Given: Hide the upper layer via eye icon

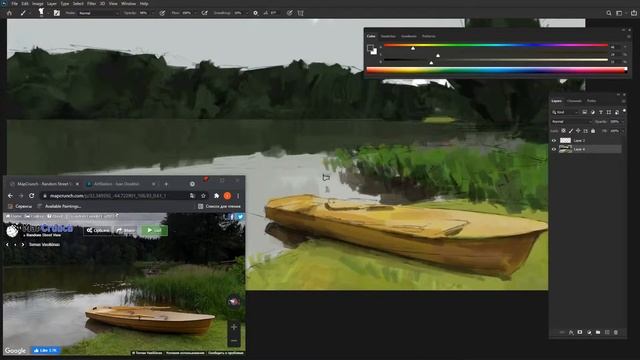Looking at the screenshot, I should [x=554, y=140].
